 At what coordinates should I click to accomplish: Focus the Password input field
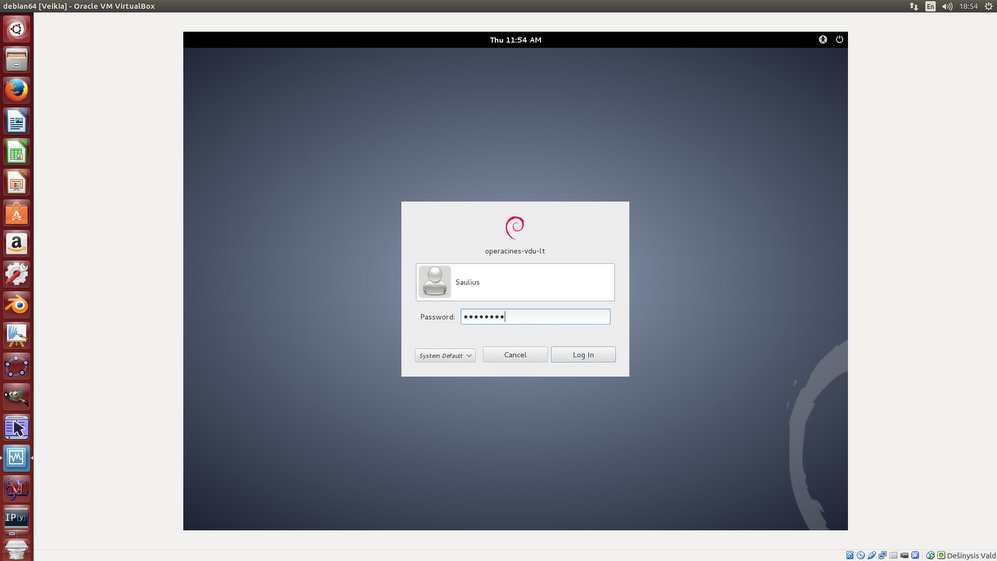click(x=535, y=317)
